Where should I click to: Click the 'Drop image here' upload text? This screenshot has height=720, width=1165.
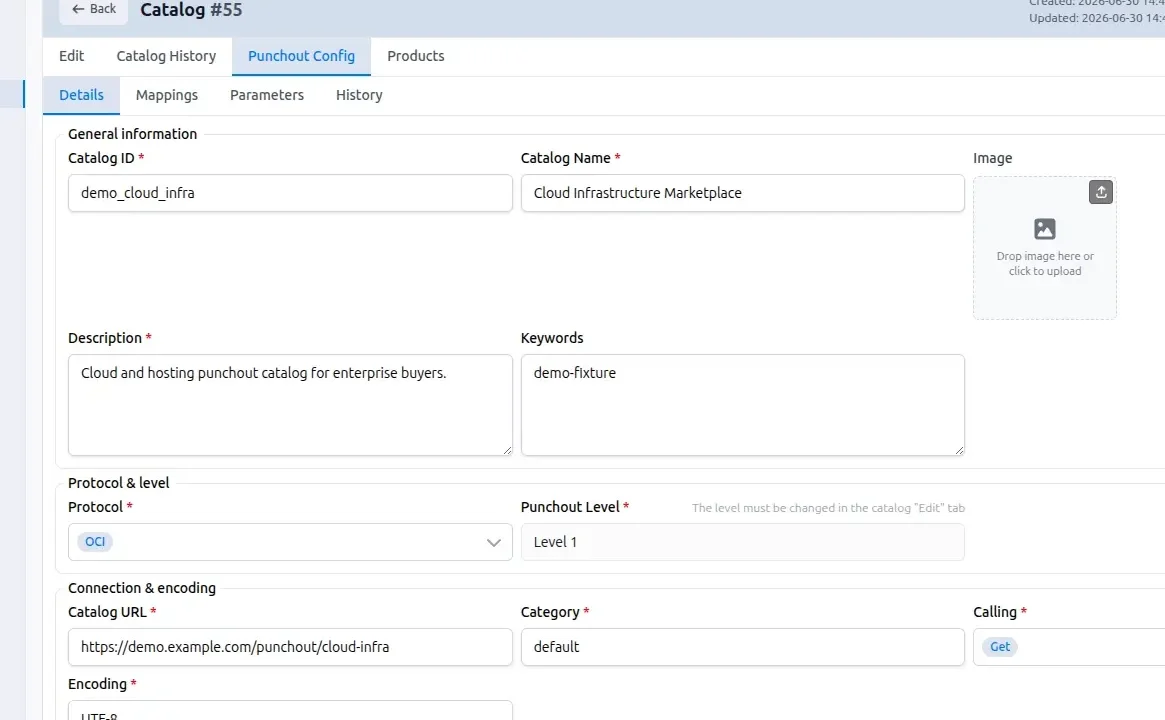pos(1045,264)
